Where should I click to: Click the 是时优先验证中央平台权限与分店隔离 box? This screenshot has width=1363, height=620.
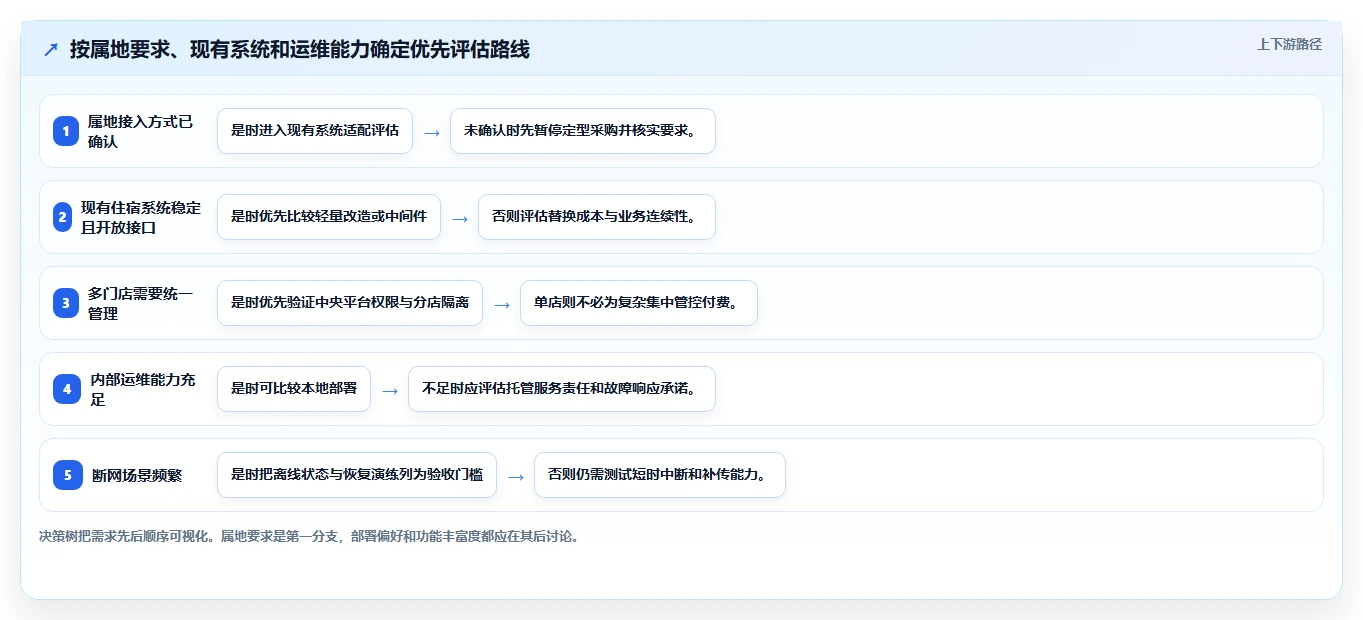click(350, 303)
